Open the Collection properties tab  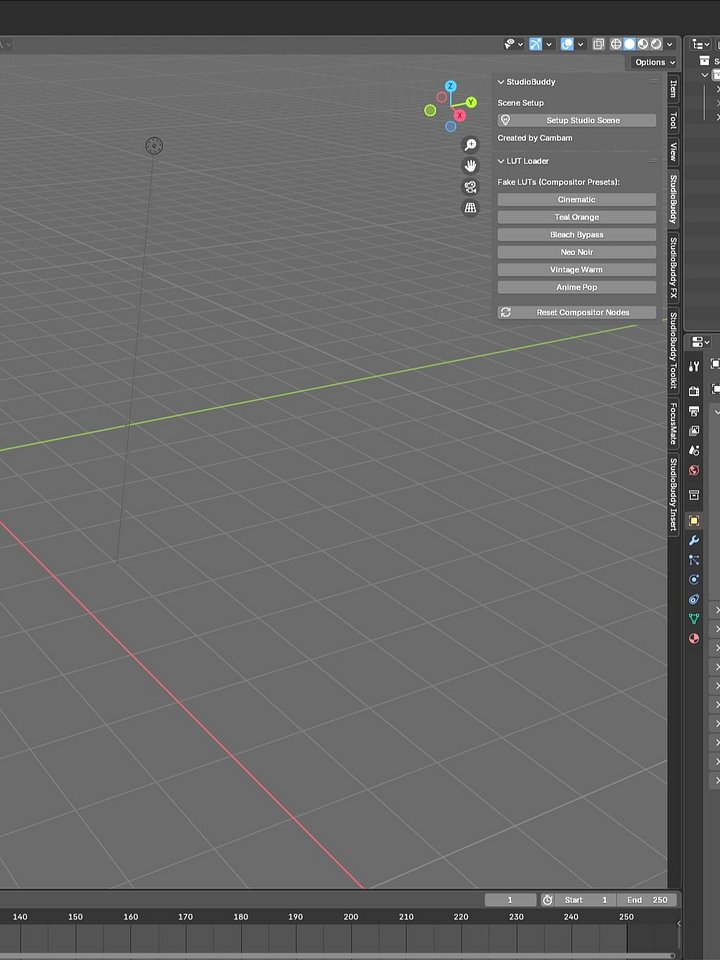pyautogui.click(x=694, y=495)
